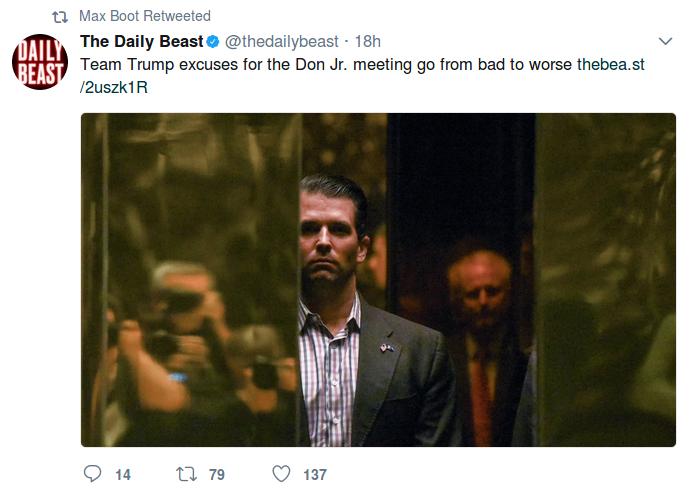Retweet this Daily Beast tweet

(x=186, y=473)
